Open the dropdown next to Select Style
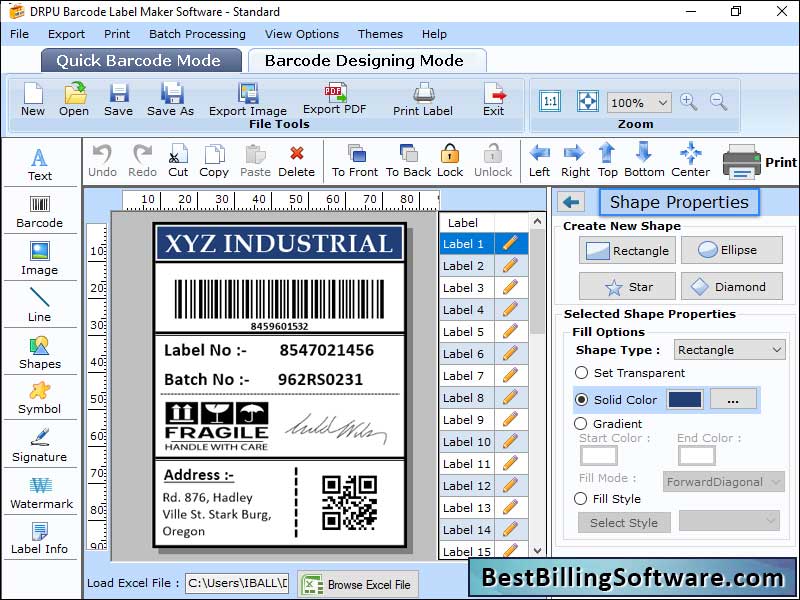 pyautogui.click(x=730, y=521)
